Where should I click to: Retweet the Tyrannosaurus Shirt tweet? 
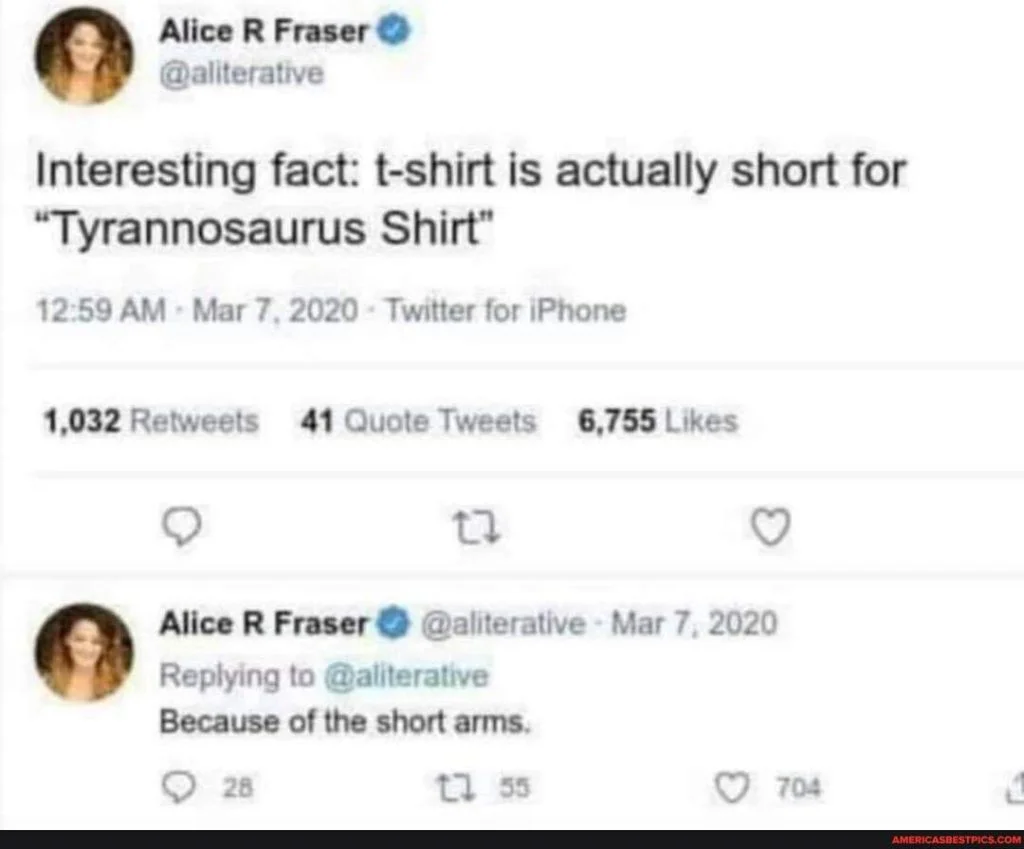pyautogui.click(x=477, y=528)
